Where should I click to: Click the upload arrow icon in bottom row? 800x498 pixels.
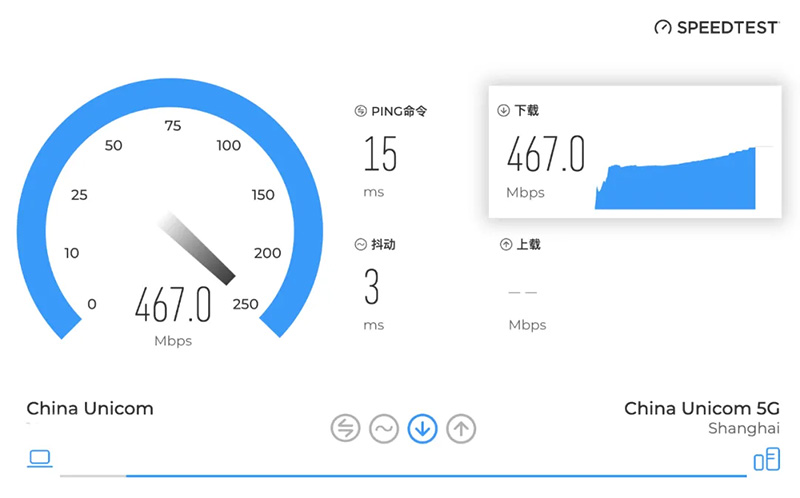tap(461, 429)
